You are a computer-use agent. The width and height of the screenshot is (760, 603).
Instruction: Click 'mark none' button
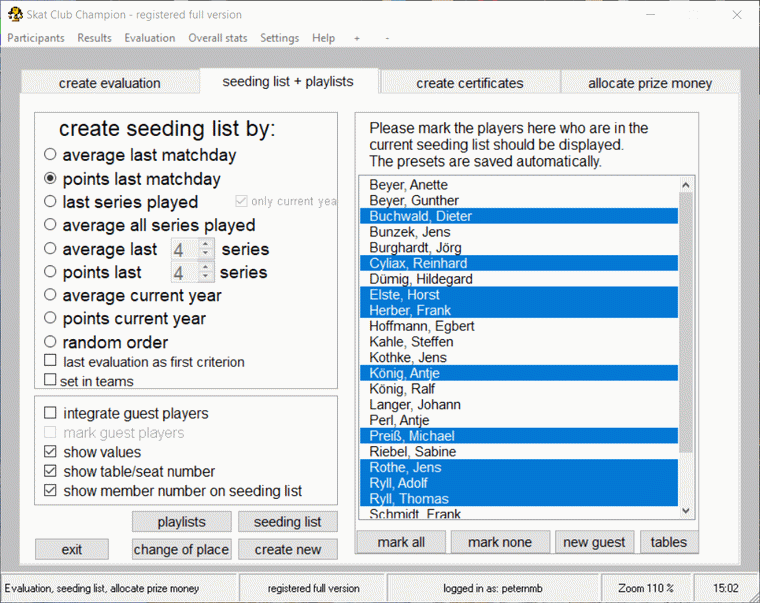point(500,542)
